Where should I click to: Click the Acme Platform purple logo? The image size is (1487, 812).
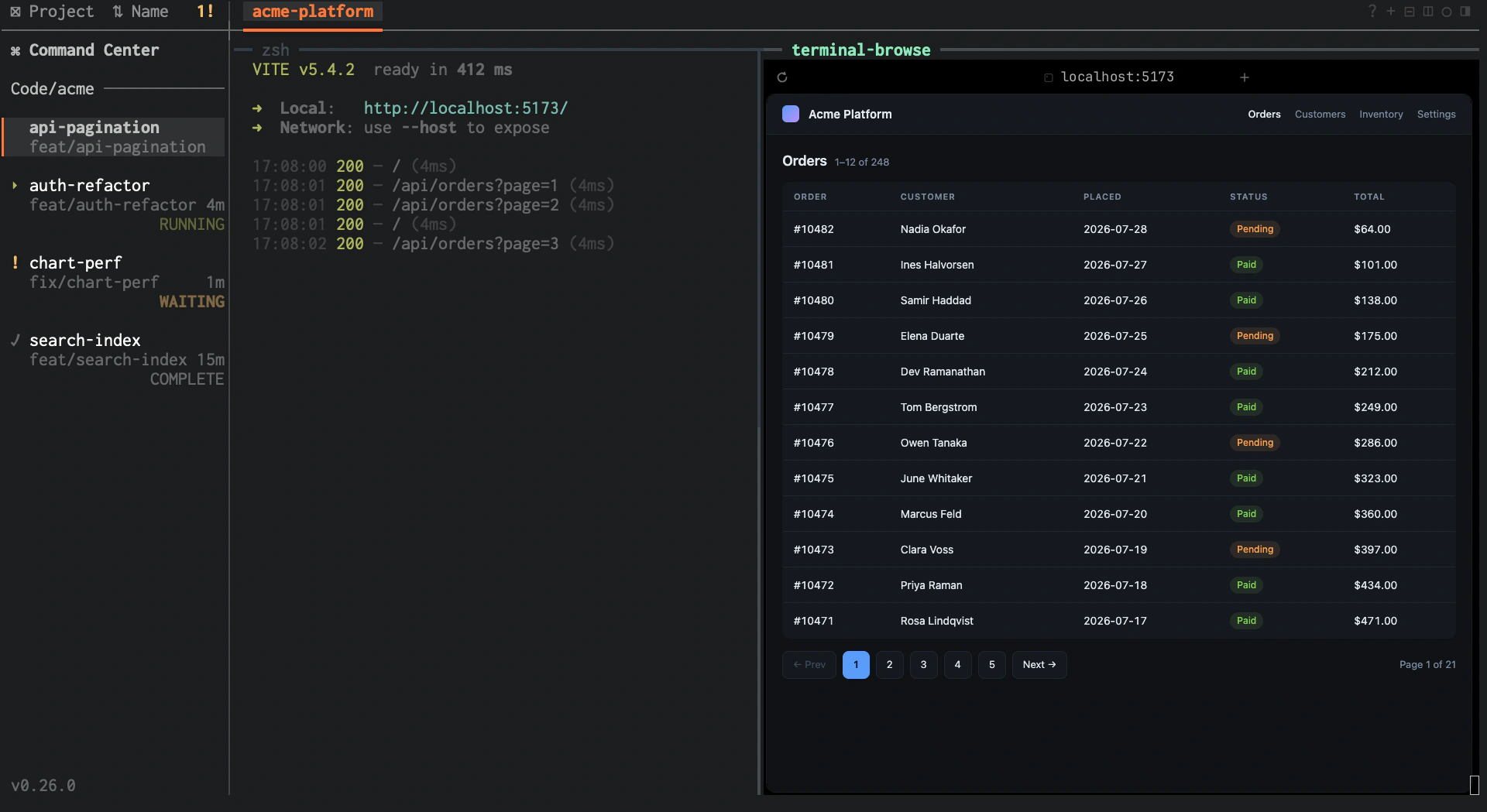pos(791,114)
